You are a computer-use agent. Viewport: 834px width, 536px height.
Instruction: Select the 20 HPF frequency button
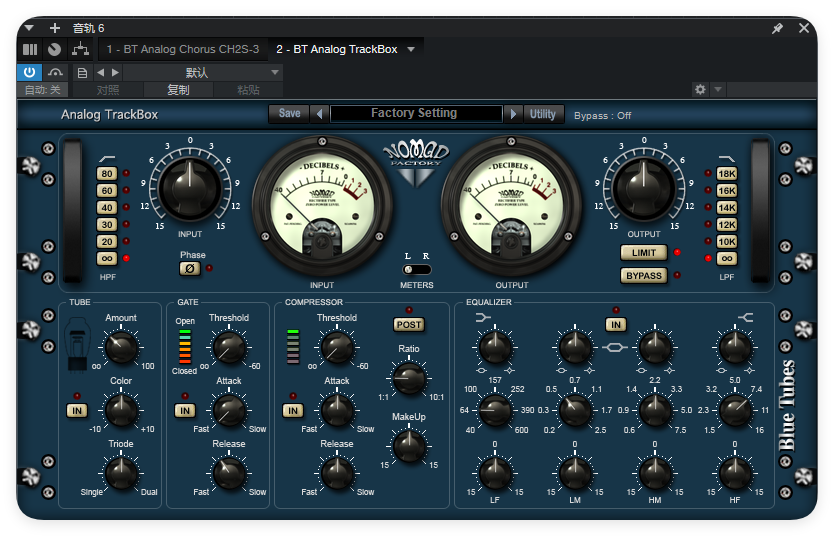coord(107,241)
